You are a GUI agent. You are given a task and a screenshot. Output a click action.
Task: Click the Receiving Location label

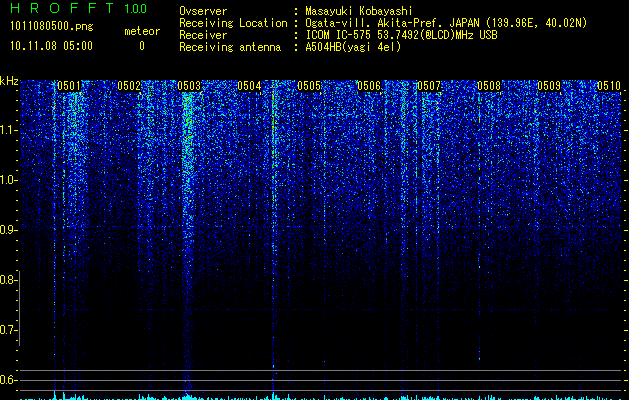(233, 23)
